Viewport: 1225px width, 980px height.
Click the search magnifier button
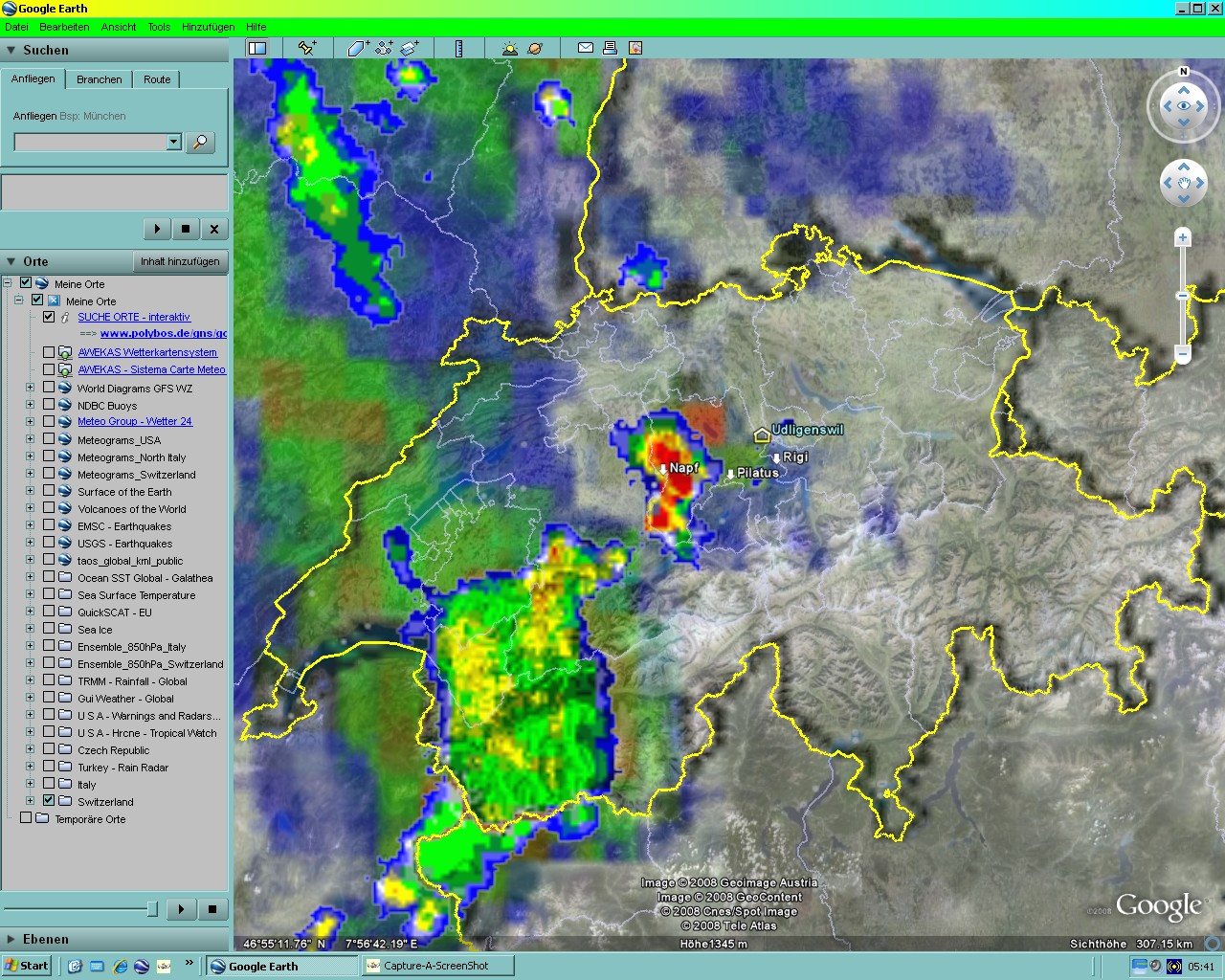tap(200, 143)
